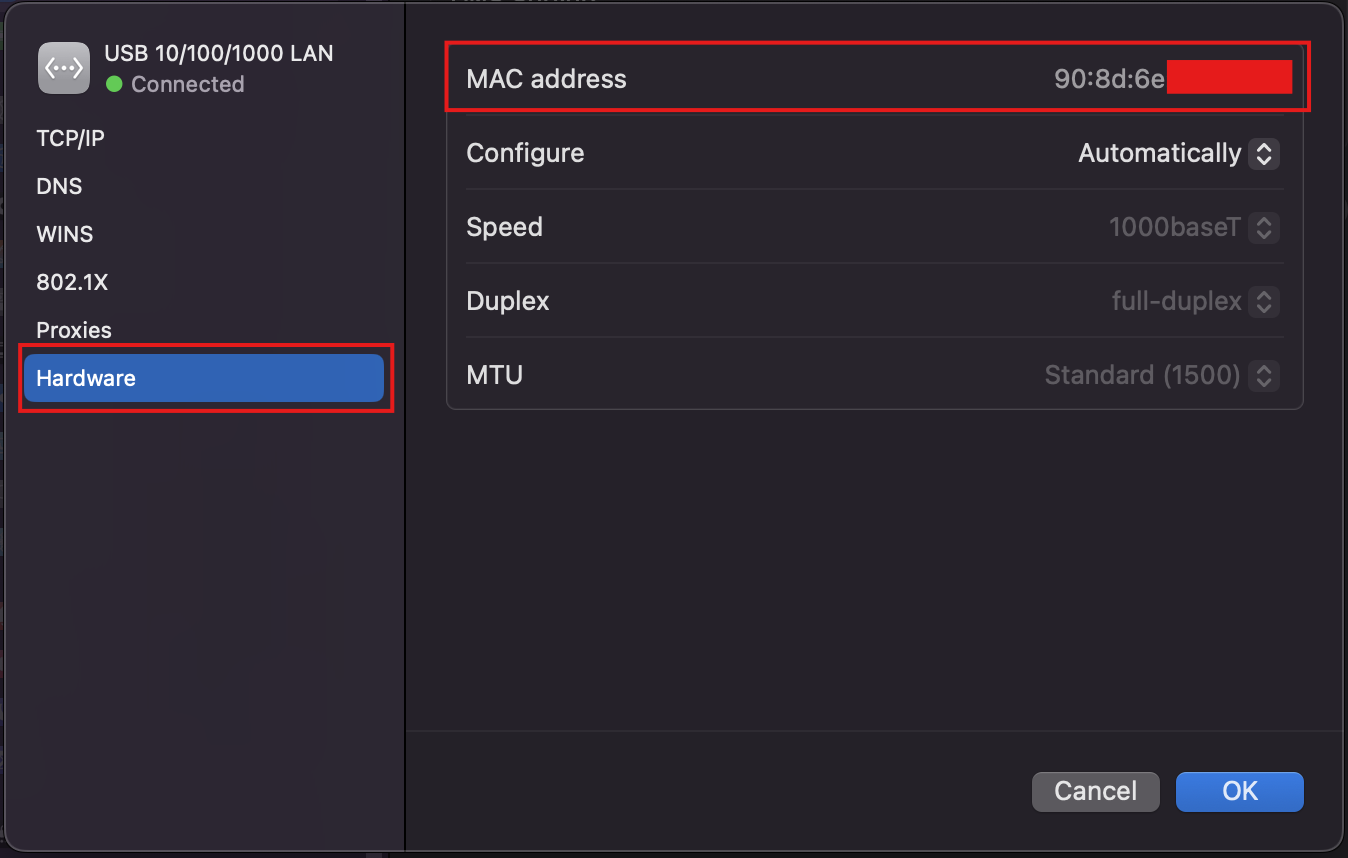1348x858 pixels.
Task: Click the USB 10/100/1000 LAN title
Action: (x=219, y=54)
